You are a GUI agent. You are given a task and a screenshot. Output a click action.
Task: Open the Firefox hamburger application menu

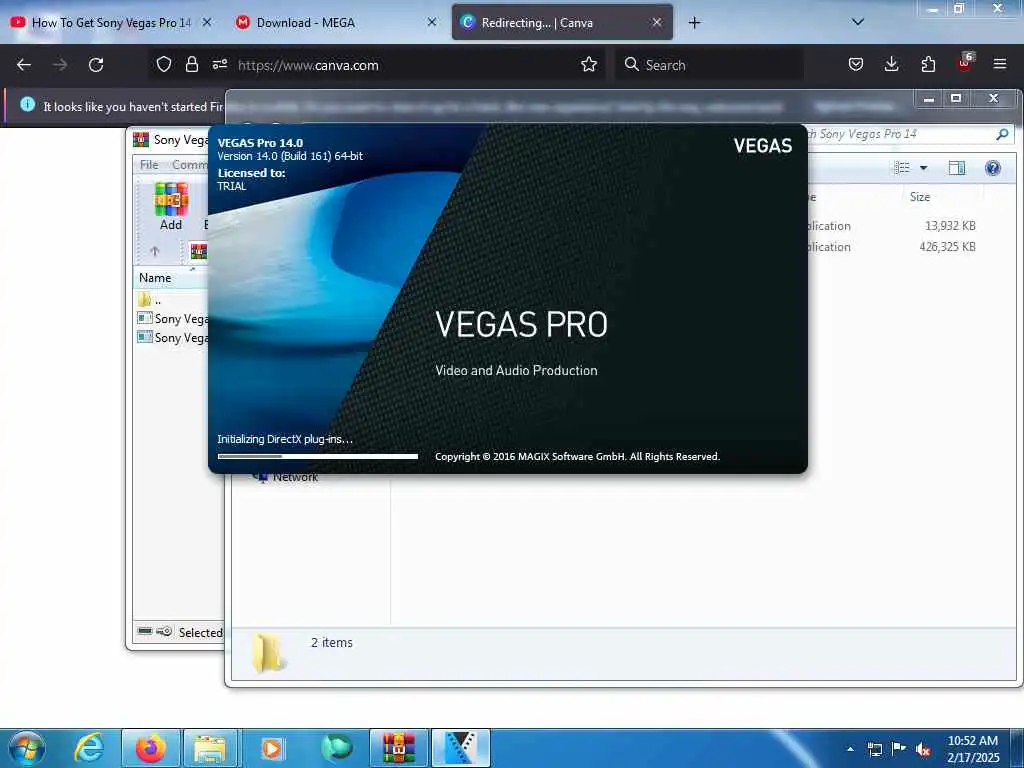(1000, 64)
